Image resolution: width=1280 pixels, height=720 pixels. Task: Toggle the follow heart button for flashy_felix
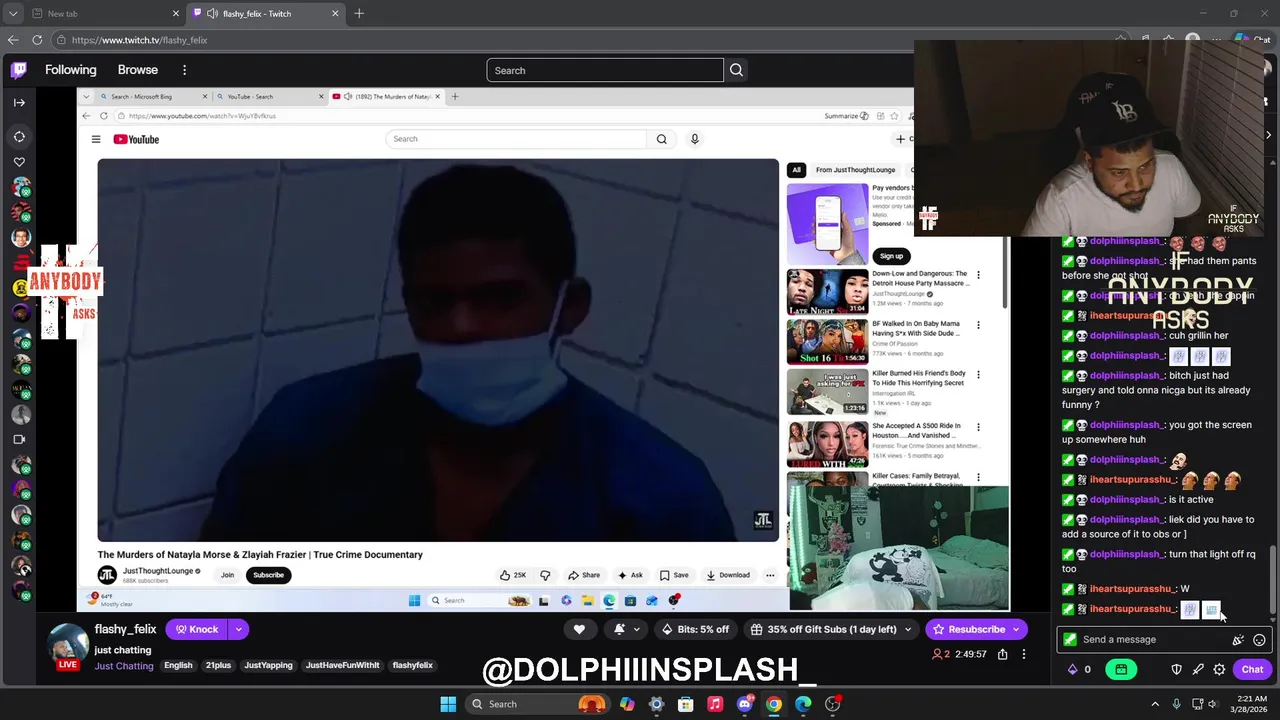579,629
